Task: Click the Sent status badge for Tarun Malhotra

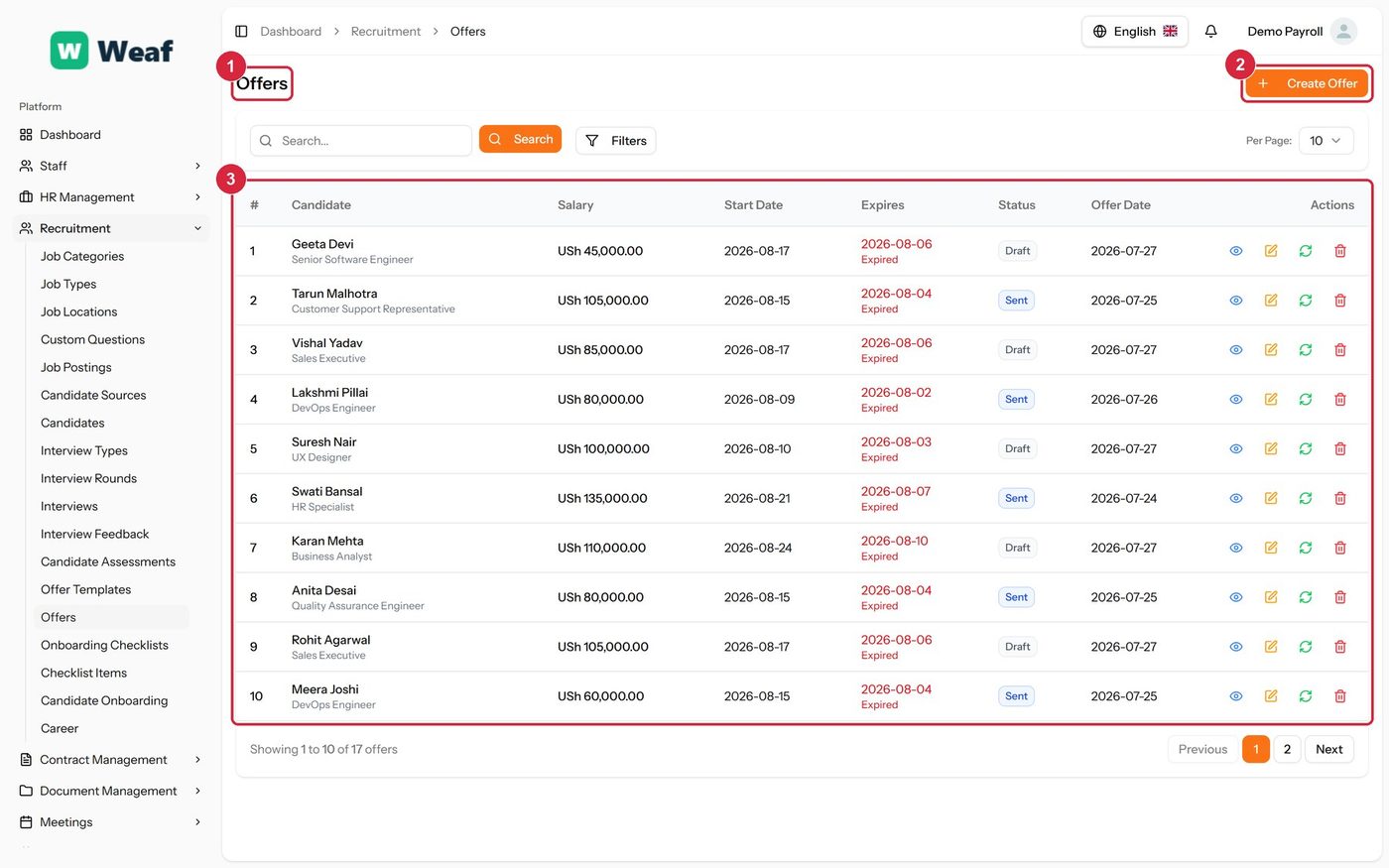Action: (x=1016, y=301)
